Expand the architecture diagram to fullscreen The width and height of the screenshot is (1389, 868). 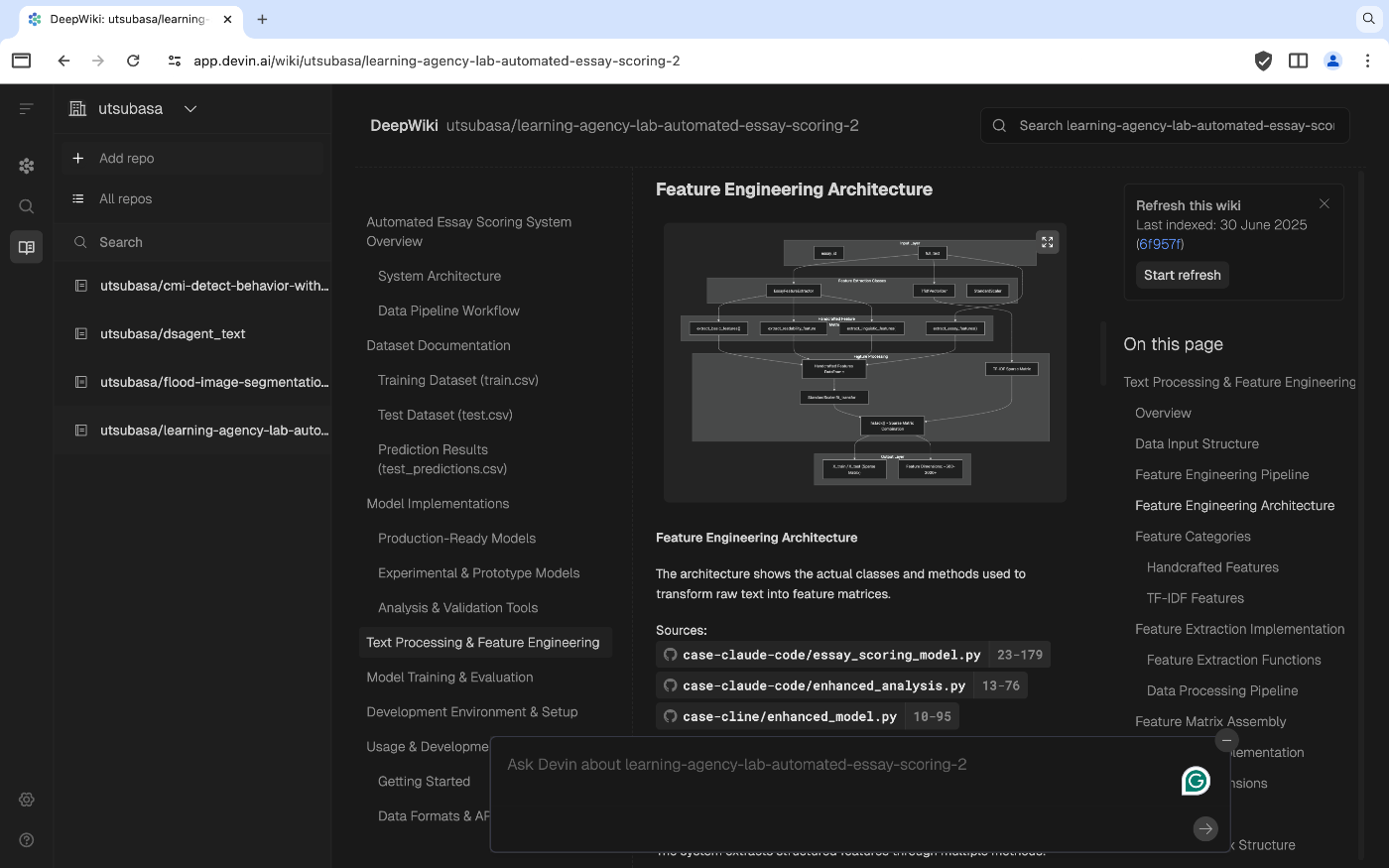click(1047, 242)
